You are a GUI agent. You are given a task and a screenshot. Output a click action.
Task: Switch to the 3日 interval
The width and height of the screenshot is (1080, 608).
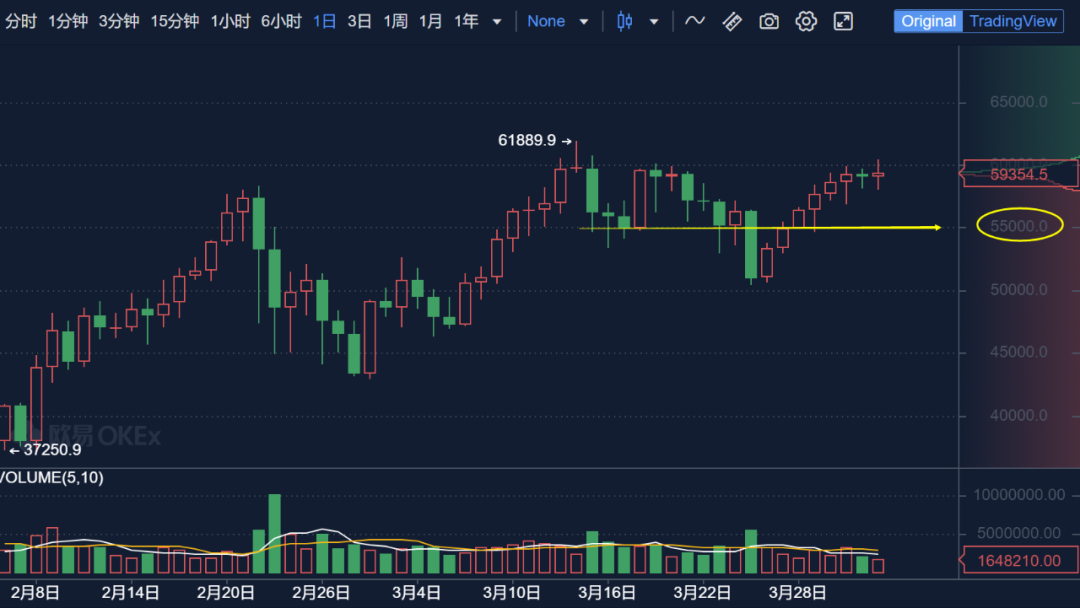(360, 21)
